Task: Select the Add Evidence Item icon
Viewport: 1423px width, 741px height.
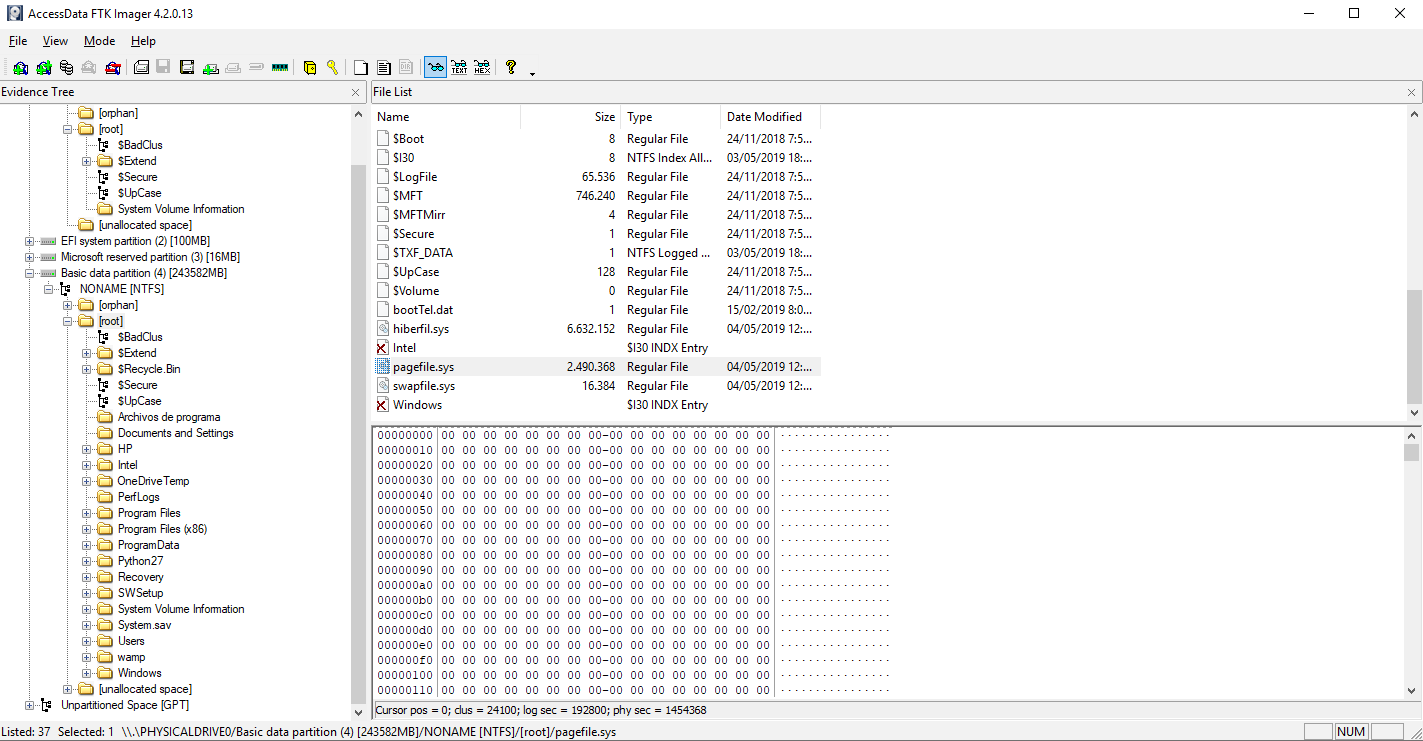Action: tap(20, 67)
